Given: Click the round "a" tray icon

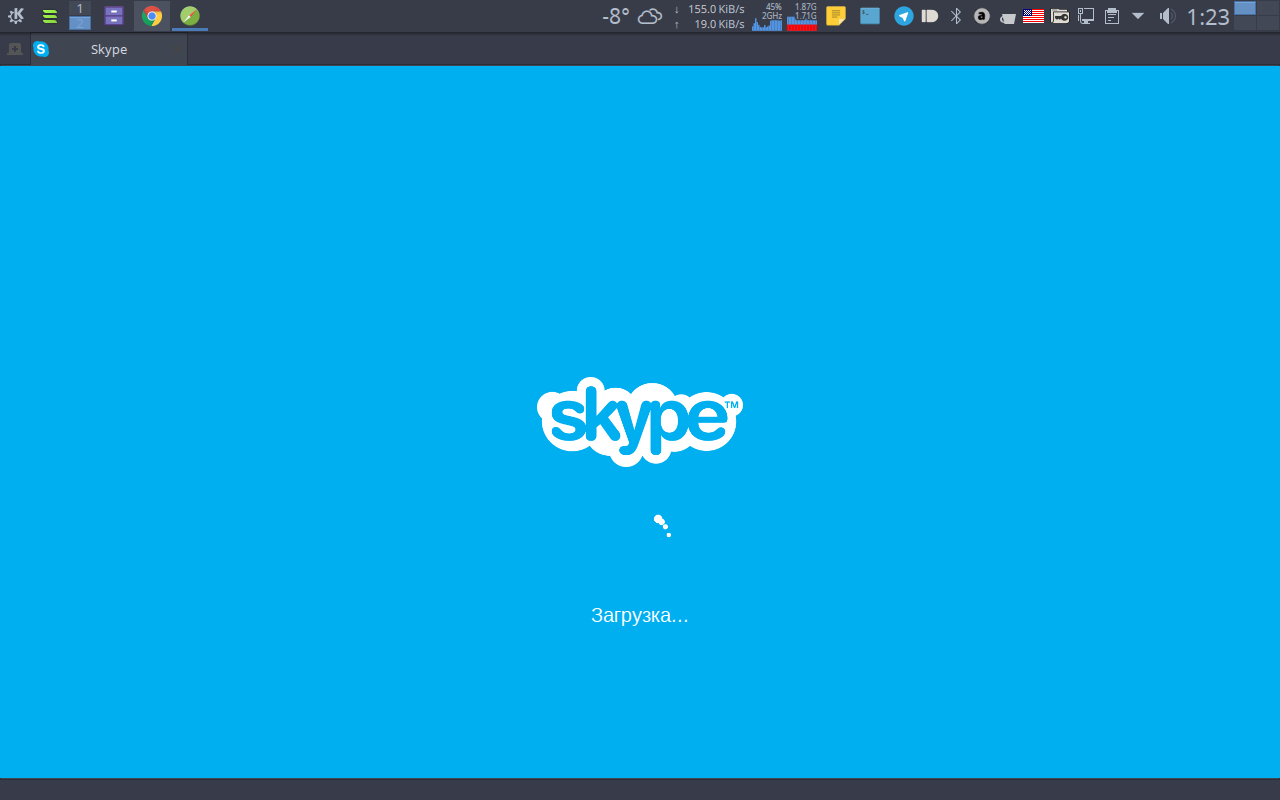Looking at the screenshot, I should 982,16.
